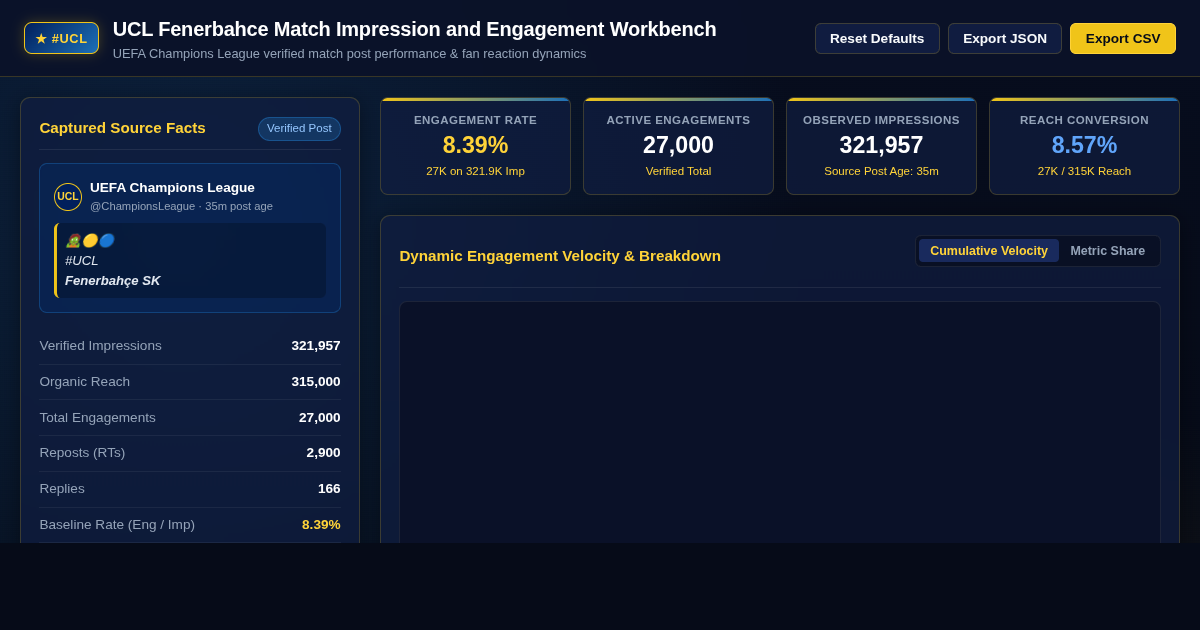Click the Verified Impressions row label
This screenshot has width=1200, height=630.
(x=100, y=345)
